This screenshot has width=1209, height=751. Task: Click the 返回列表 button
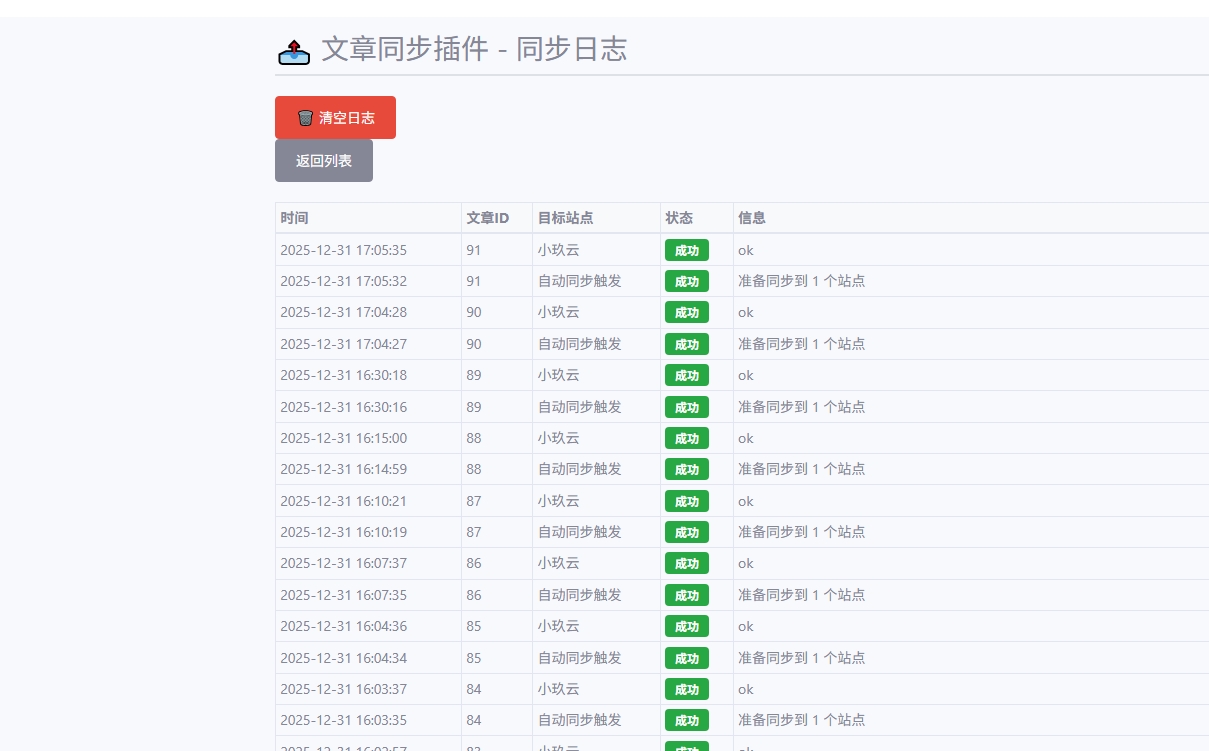click(324, 160)
